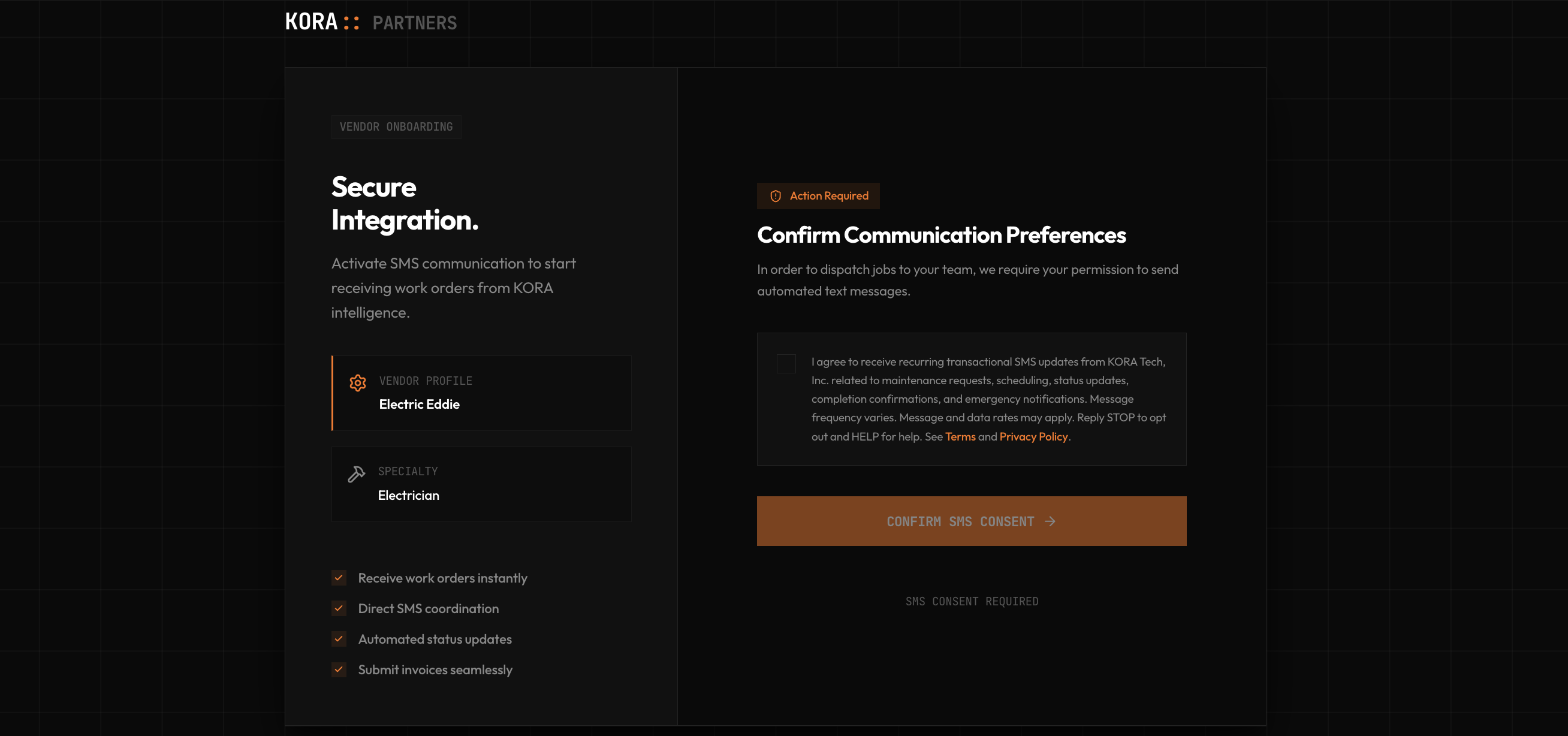1568x736 pixels.
Task: Click the SMS Consent Required notice text
Action: [972, 602]
